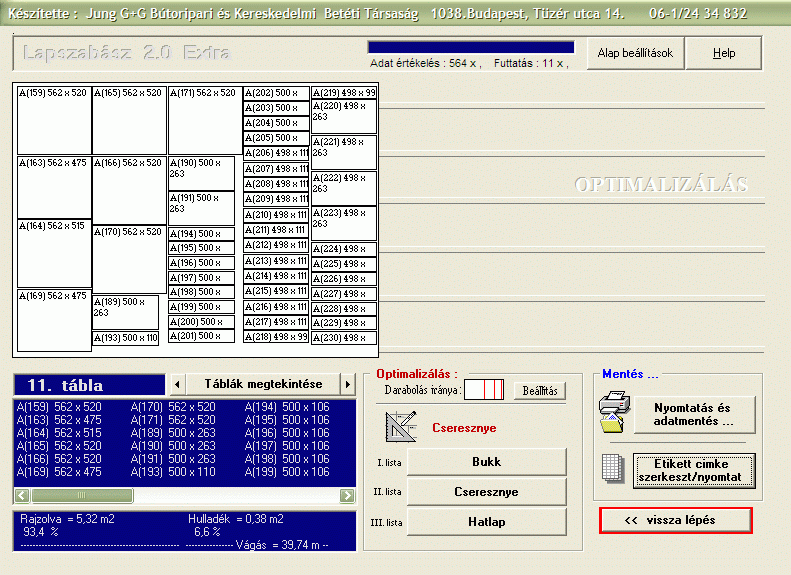Show next board with right arrow
The image size is (791, 575).
point(348,384)
